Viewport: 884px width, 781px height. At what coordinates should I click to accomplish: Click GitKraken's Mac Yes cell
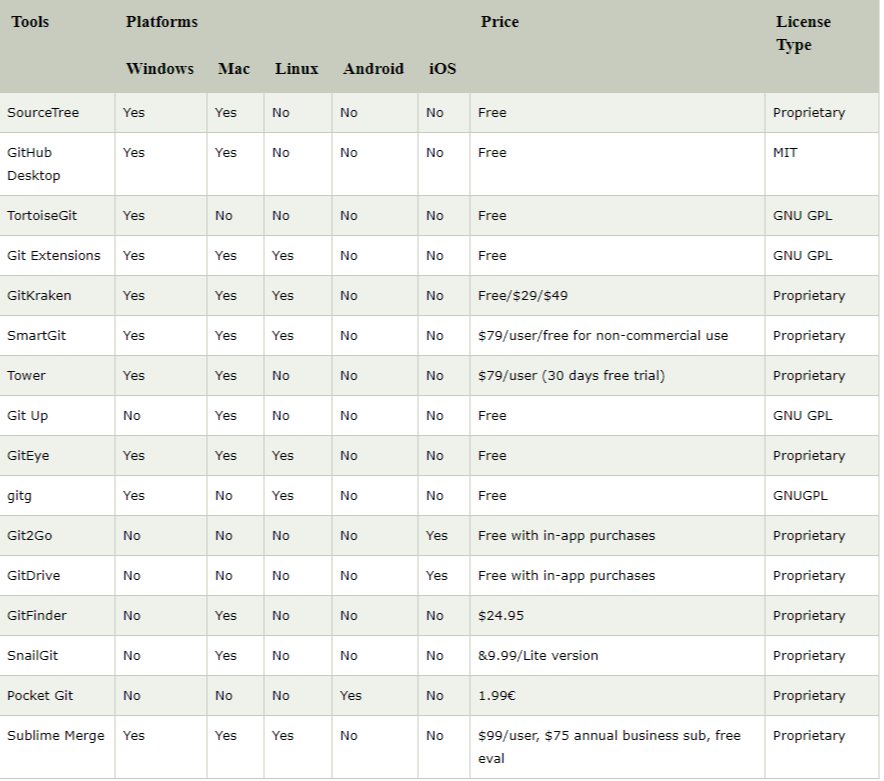(x=226, y=295)
